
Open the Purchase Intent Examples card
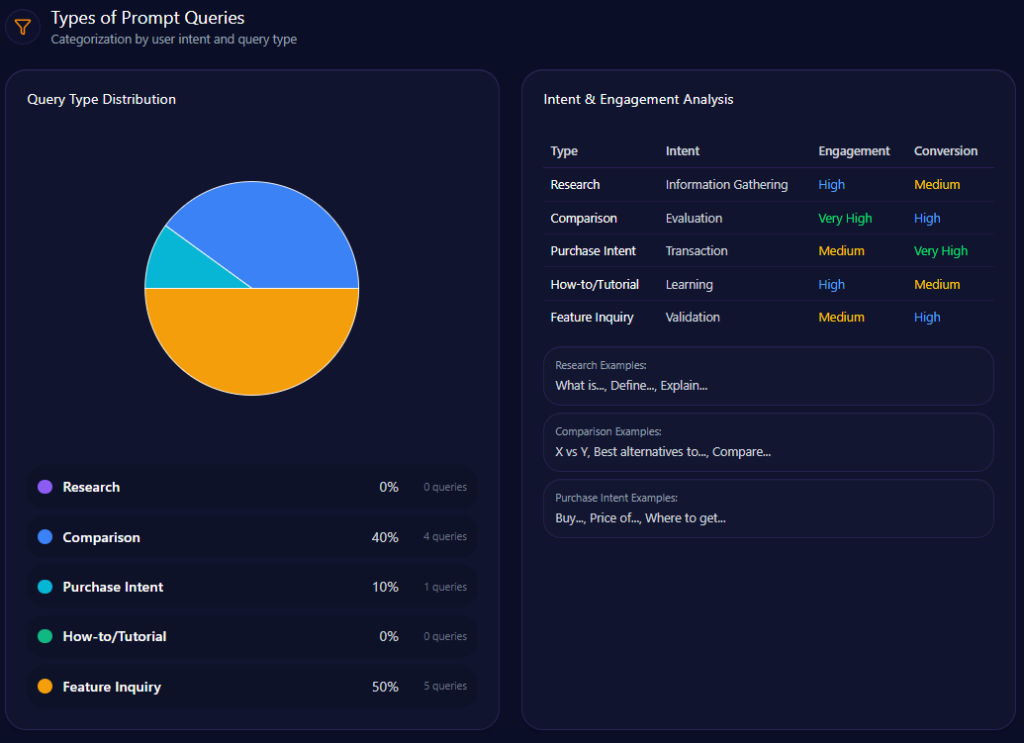coord(767,508)
